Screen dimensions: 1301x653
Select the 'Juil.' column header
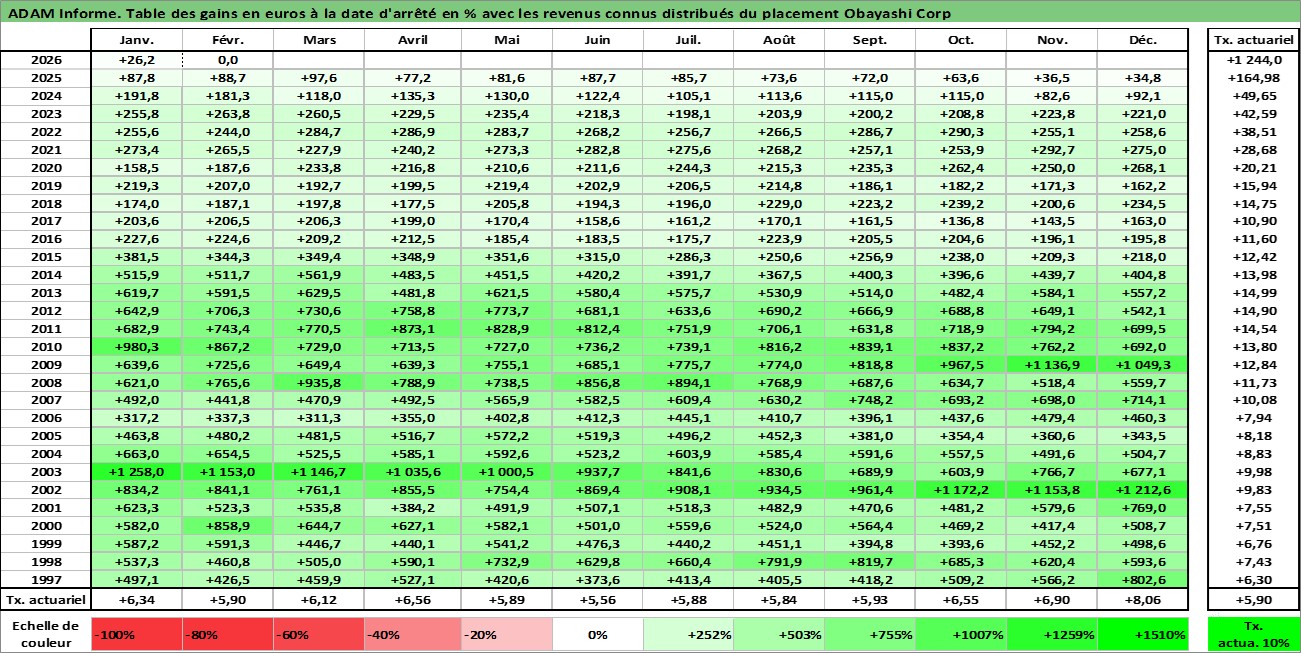[x=688, y=40]
